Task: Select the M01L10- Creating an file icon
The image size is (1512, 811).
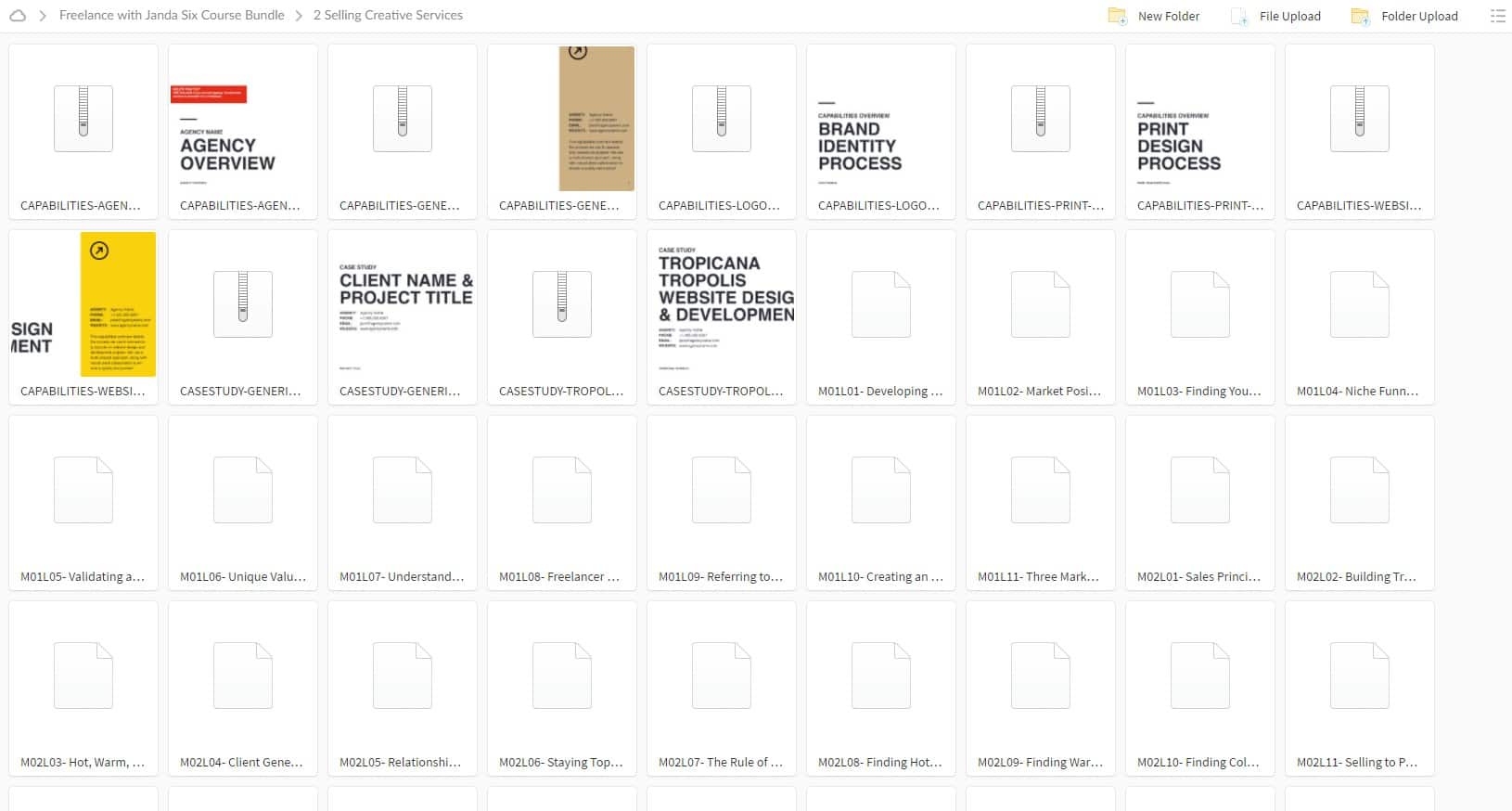Action: click(x=881, y=490)
